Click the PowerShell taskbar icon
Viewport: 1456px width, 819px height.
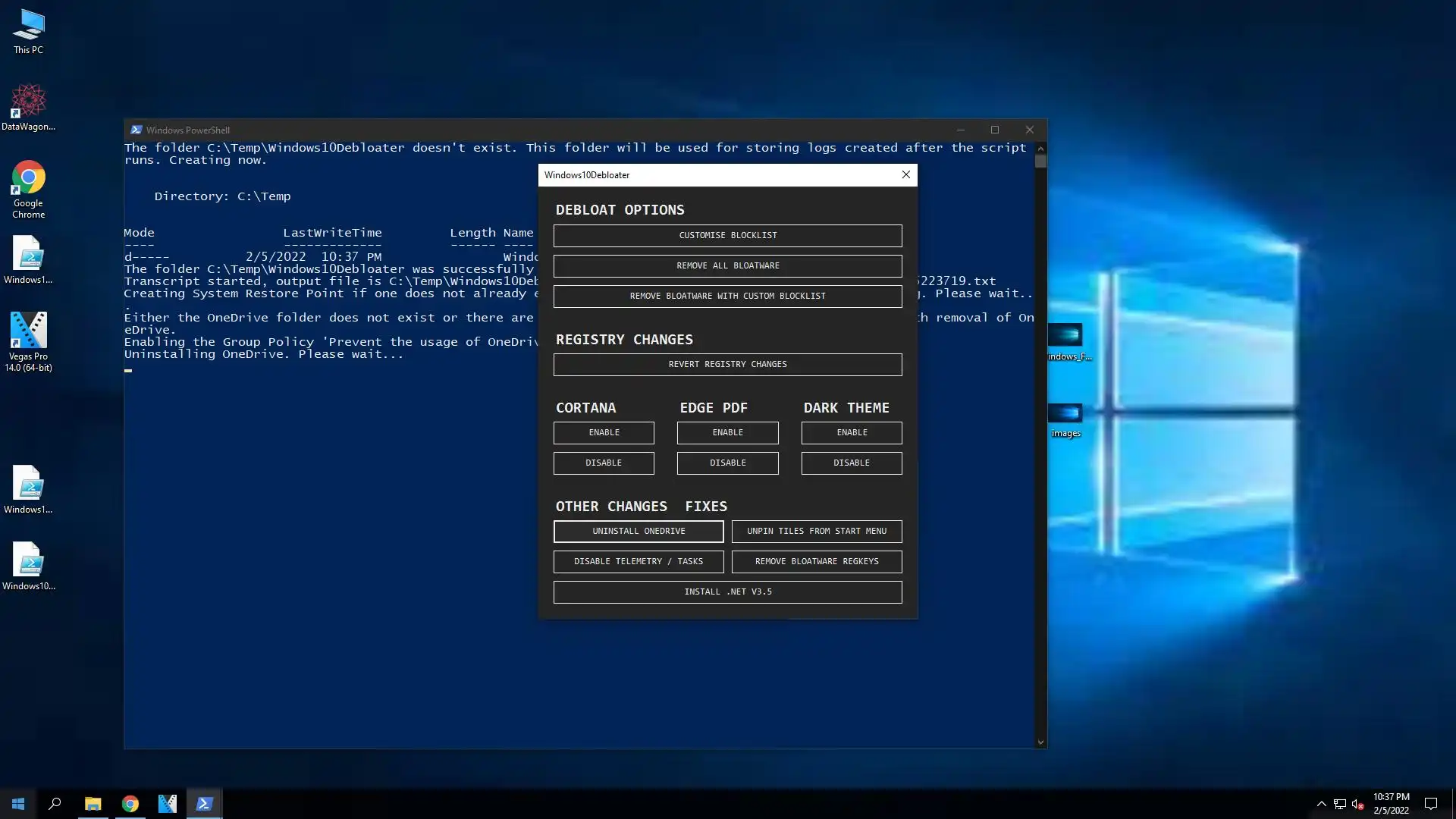coord(204,804)
